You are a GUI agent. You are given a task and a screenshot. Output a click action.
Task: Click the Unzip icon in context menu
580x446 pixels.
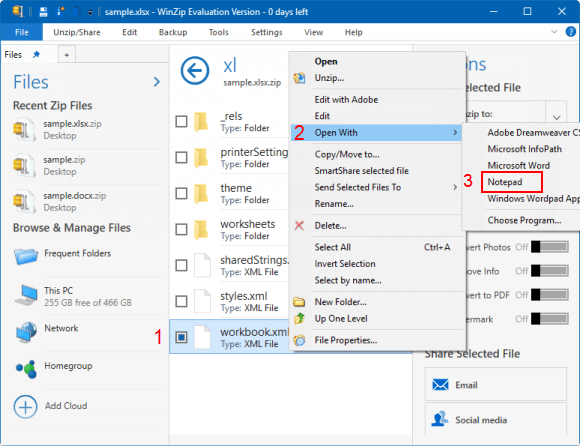(x=299, y=78)
